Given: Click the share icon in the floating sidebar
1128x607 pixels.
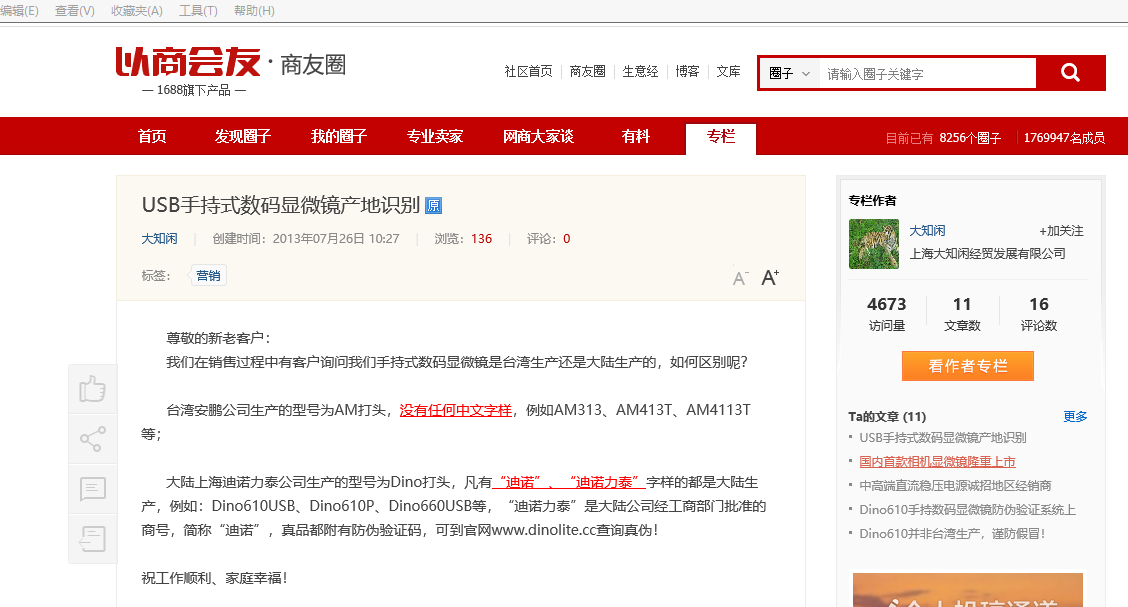Looking at the screenshot, I should (x=92, y=439).
